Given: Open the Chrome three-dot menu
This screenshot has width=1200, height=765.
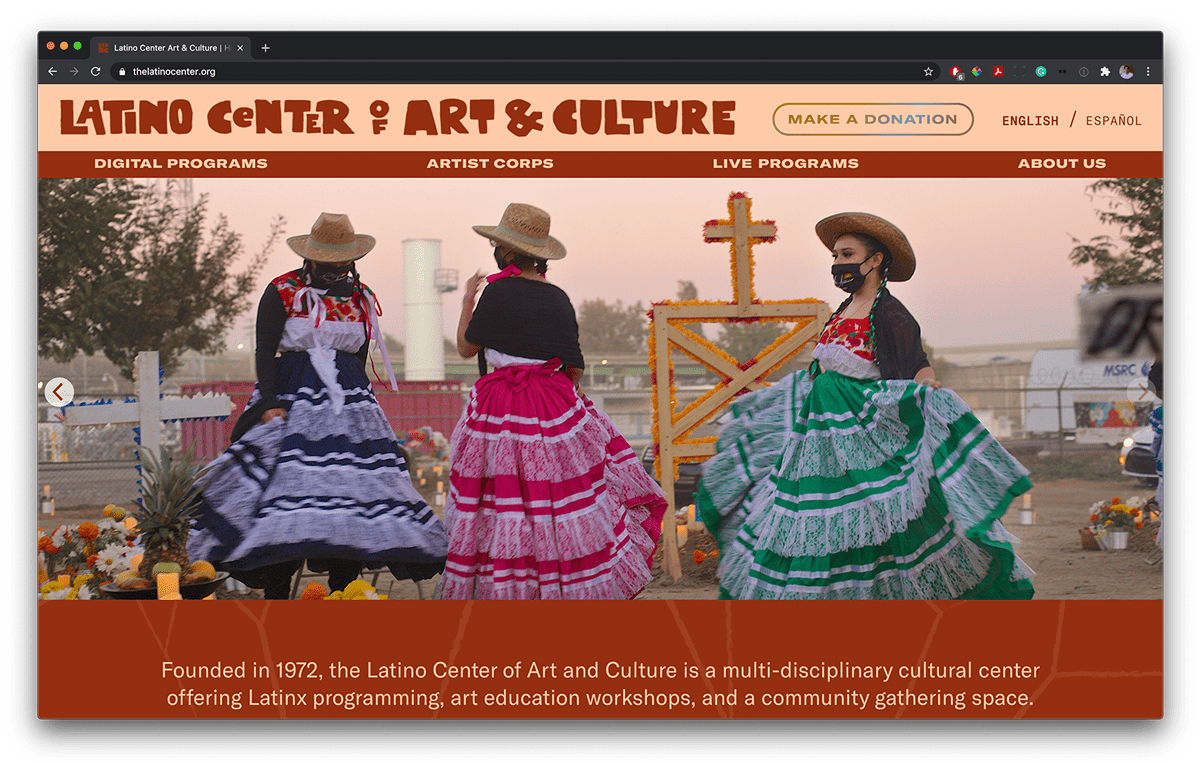Looking at the screenshot, I should pos(1148,72).
